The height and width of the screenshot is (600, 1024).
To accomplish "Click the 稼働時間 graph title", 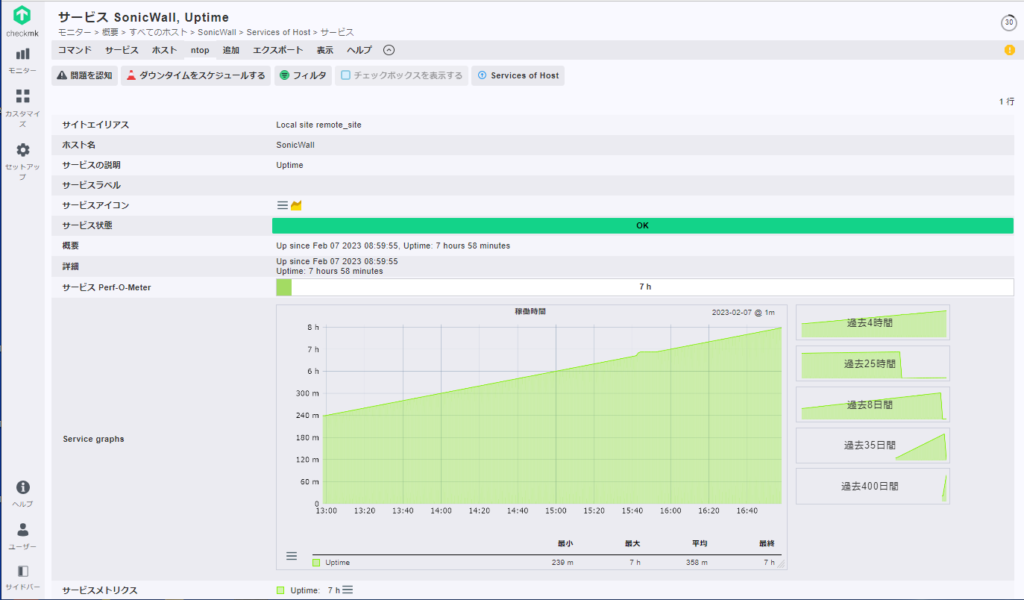I will coord(530,312).
